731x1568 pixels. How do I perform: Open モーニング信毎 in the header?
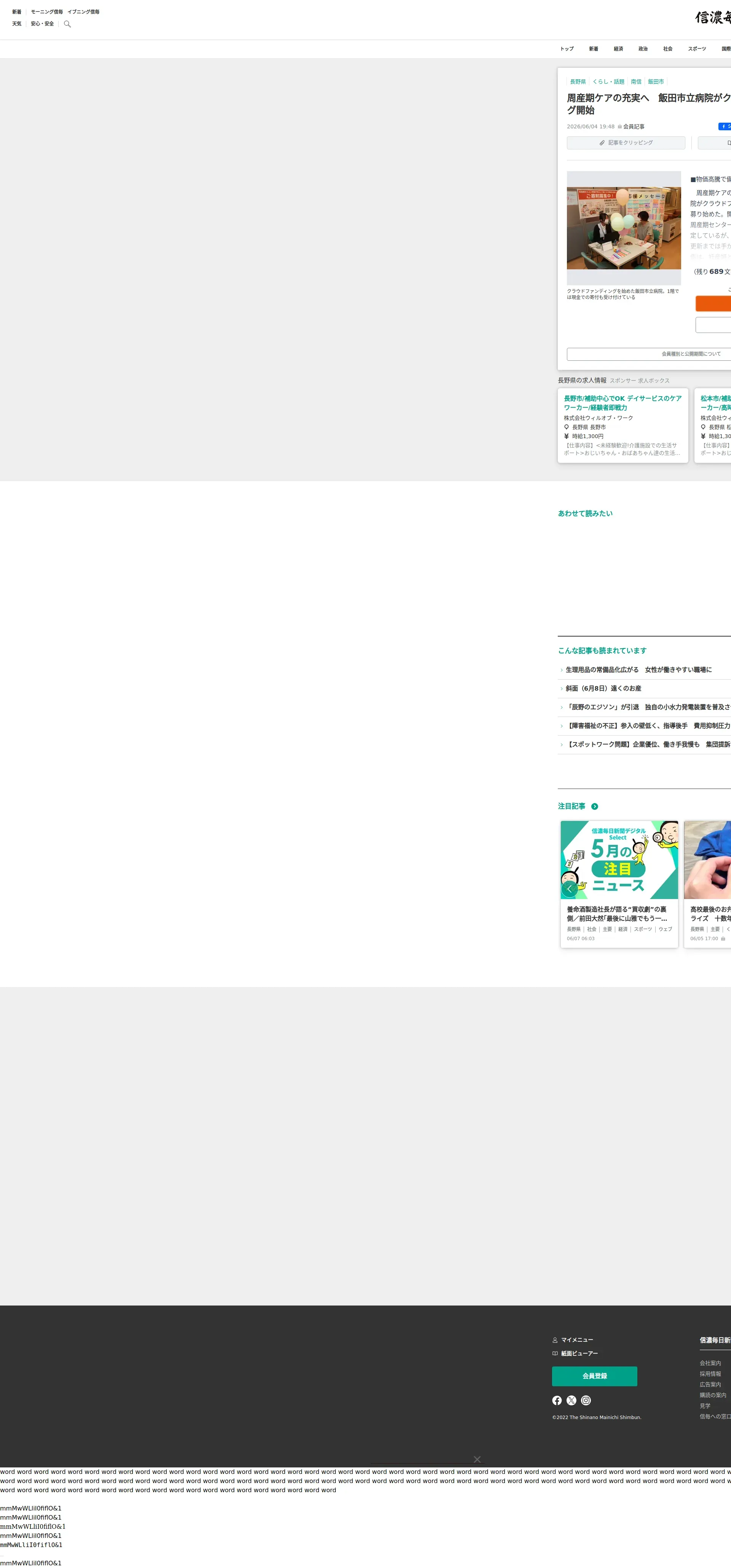point(47,12)
